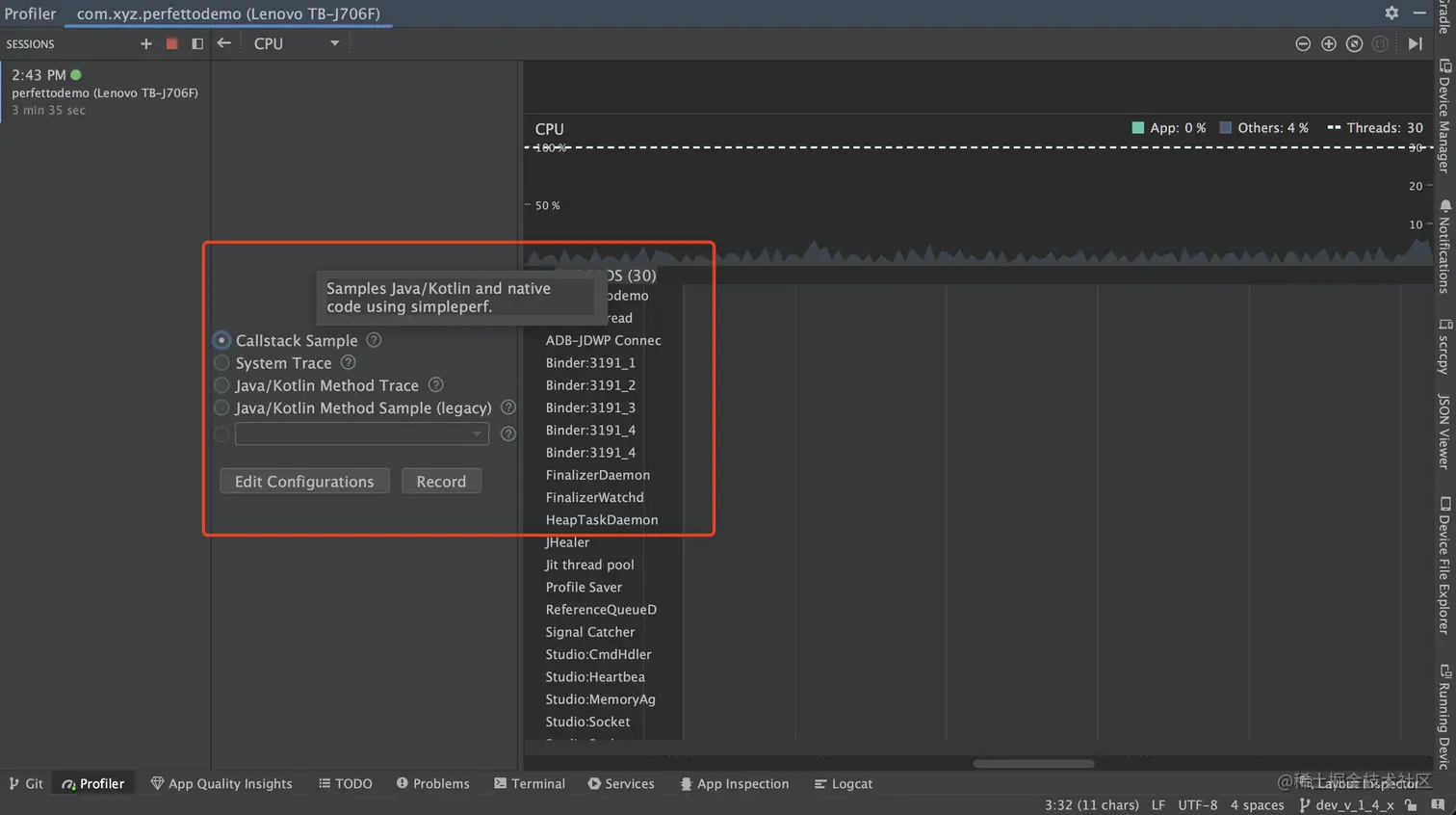Reset timeline zoom

1354,43
